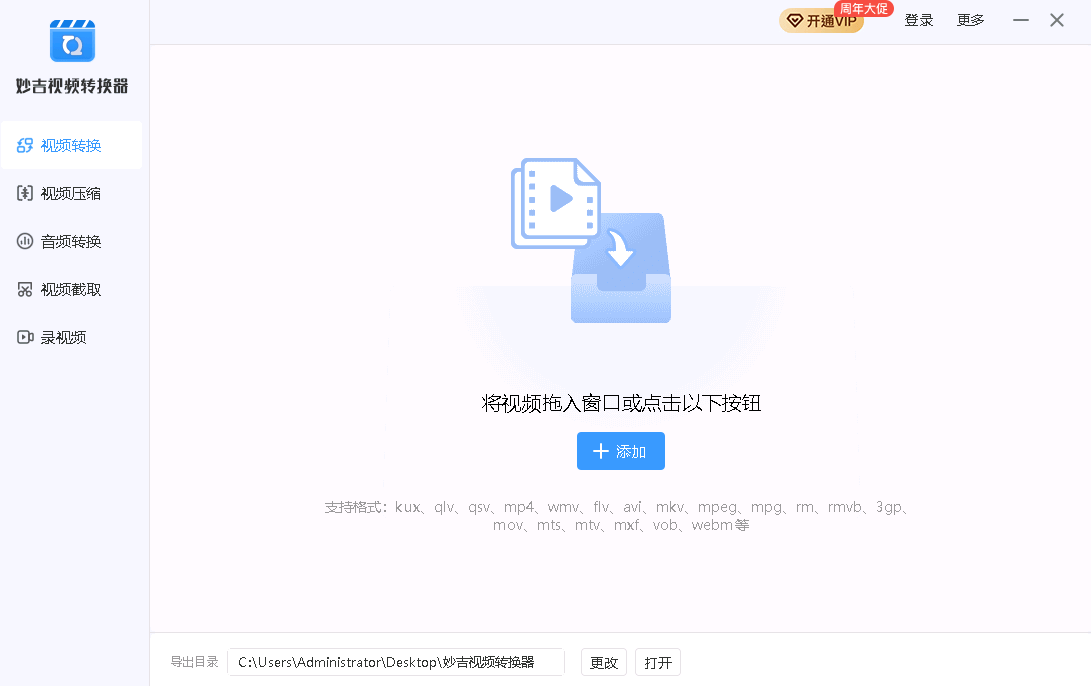Click the 登录 login link
The width and height of the screenshot is (1091, 686).
[x=918, y=20]
